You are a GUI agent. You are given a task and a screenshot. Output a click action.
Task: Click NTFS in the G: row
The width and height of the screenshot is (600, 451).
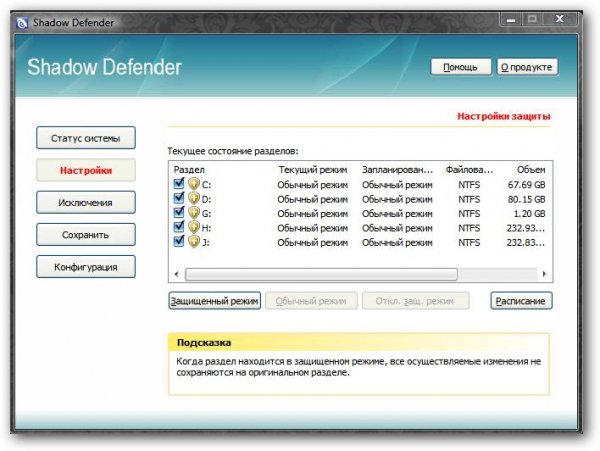pos(469,213)
